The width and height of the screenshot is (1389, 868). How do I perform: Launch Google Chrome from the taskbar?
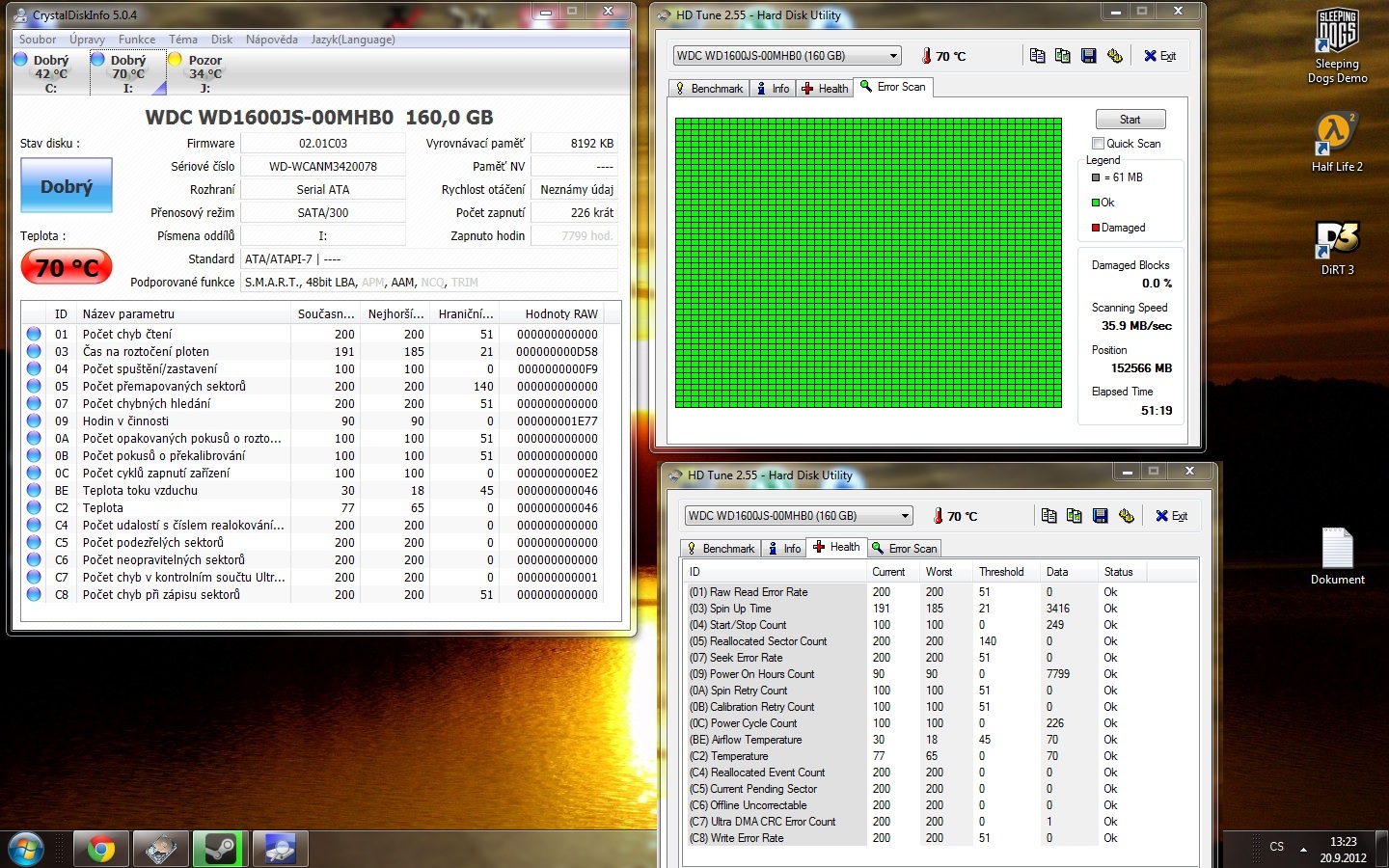click(101, 849)
